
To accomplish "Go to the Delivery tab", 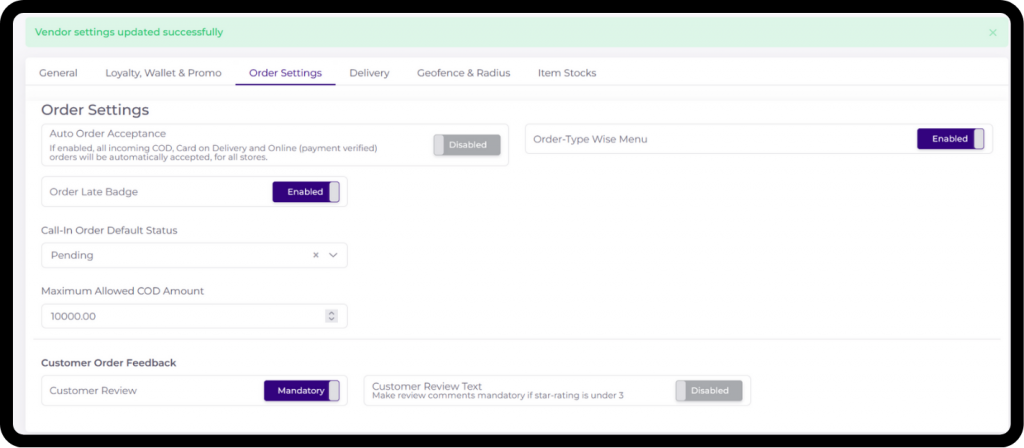I will pos(369,73).
